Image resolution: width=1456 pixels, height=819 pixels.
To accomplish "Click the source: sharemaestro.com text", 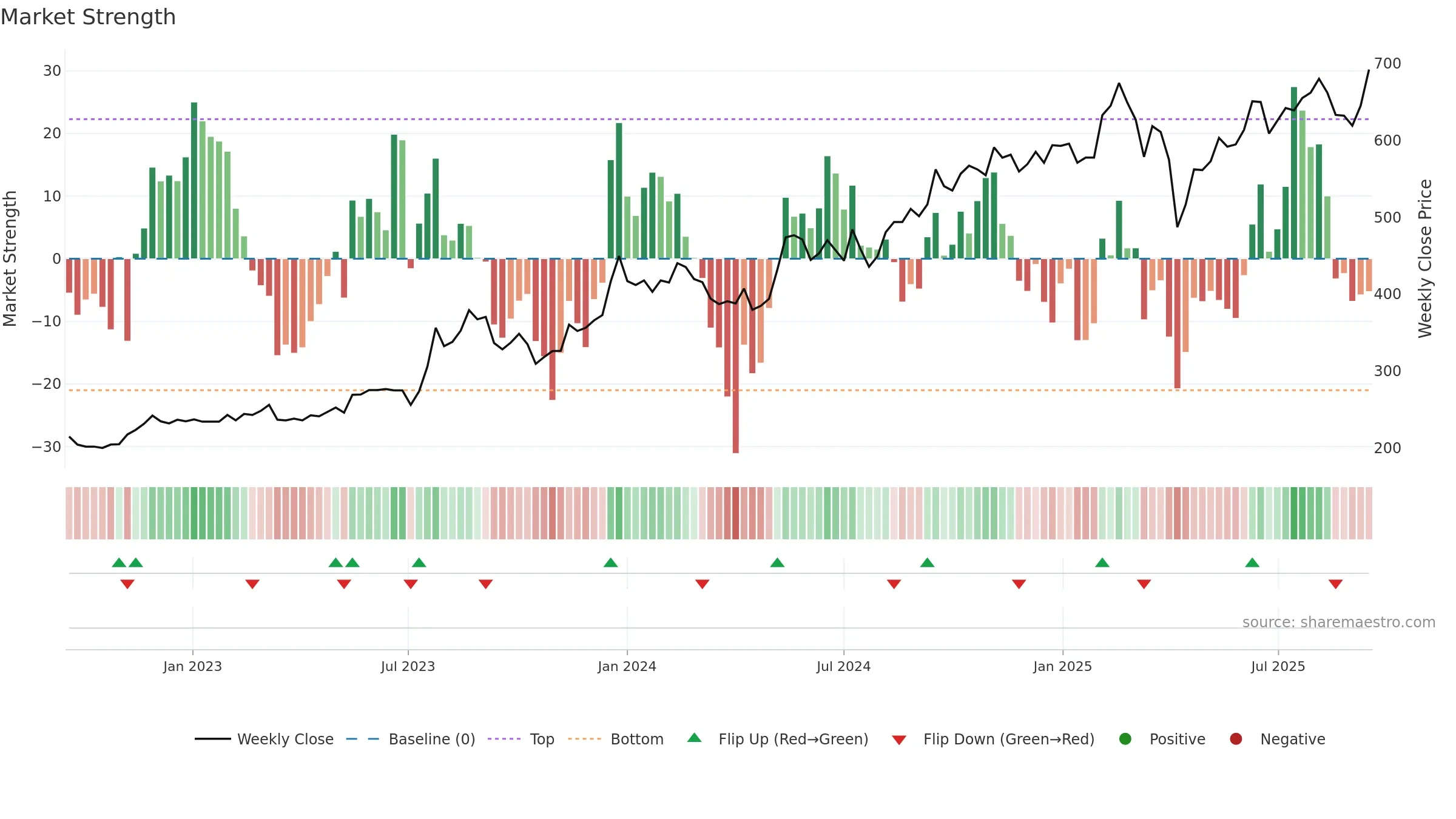I will (x=1339, y=622).
